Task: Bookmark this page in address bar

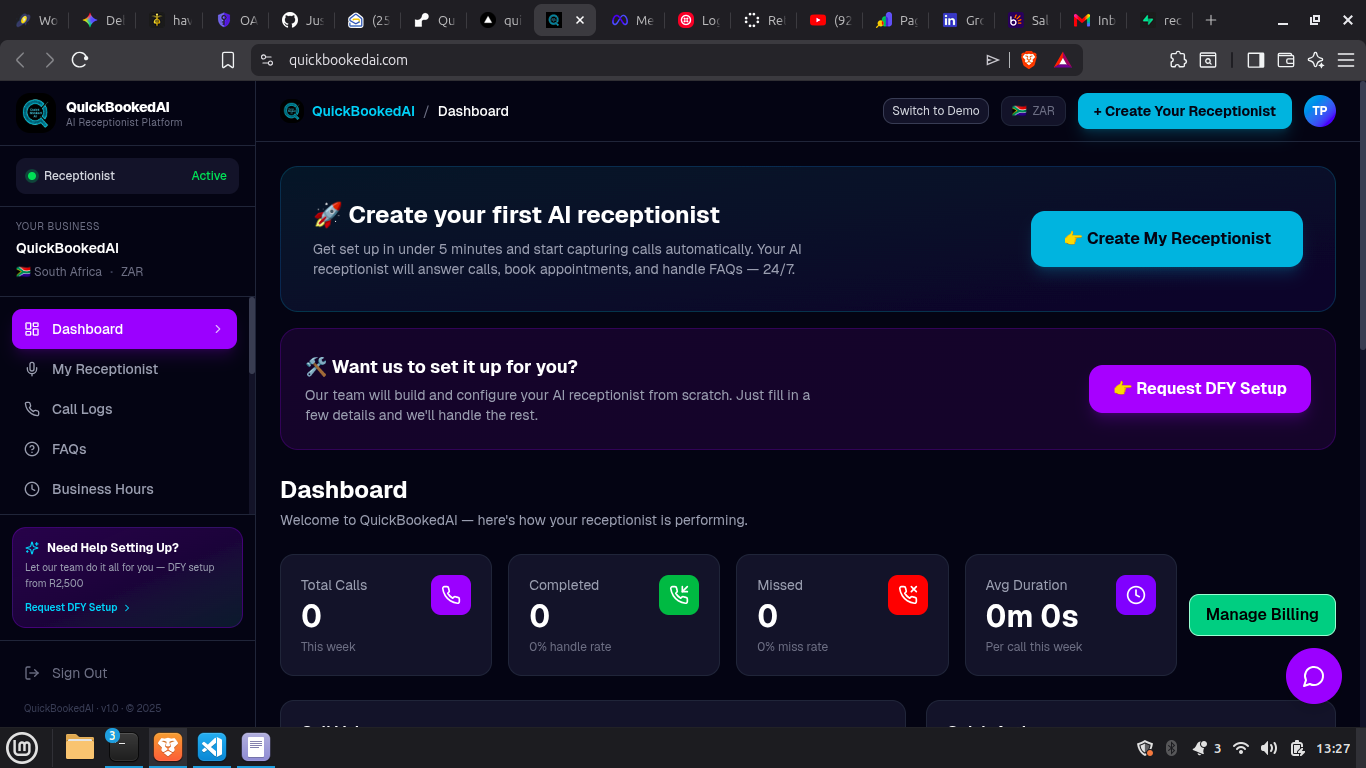Action: click(x=228, y=60)
